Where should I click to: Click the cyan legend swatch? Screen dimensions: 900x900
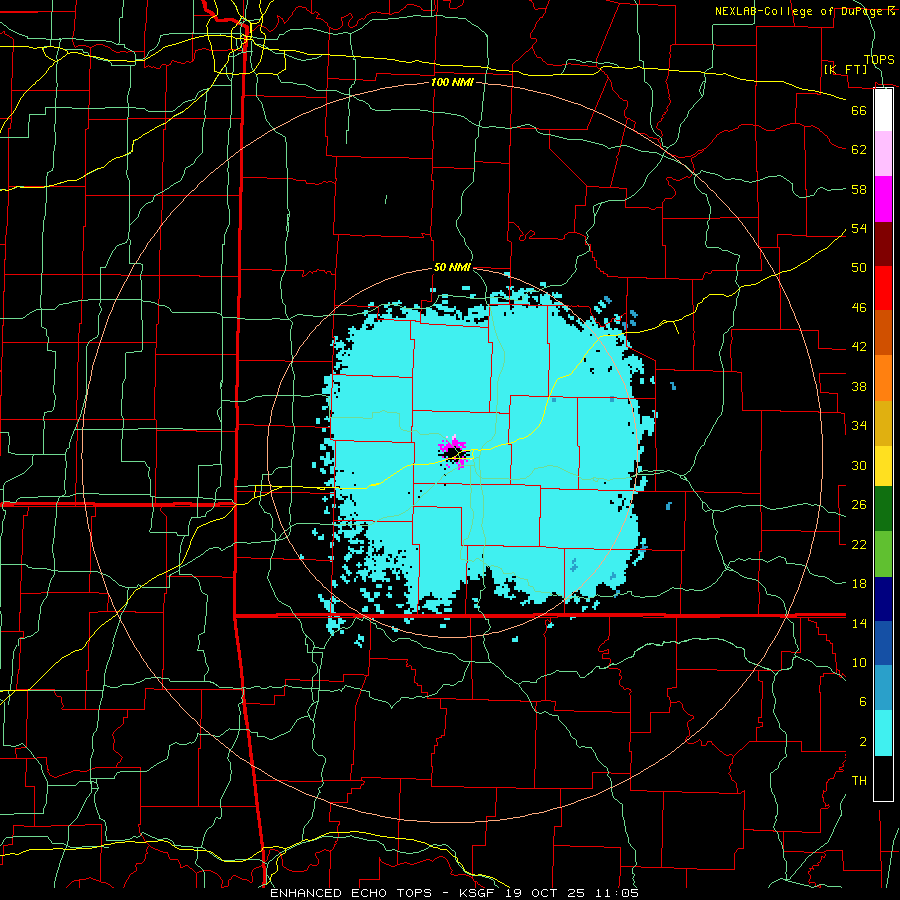pyautogui.click(x=883, y=733)
